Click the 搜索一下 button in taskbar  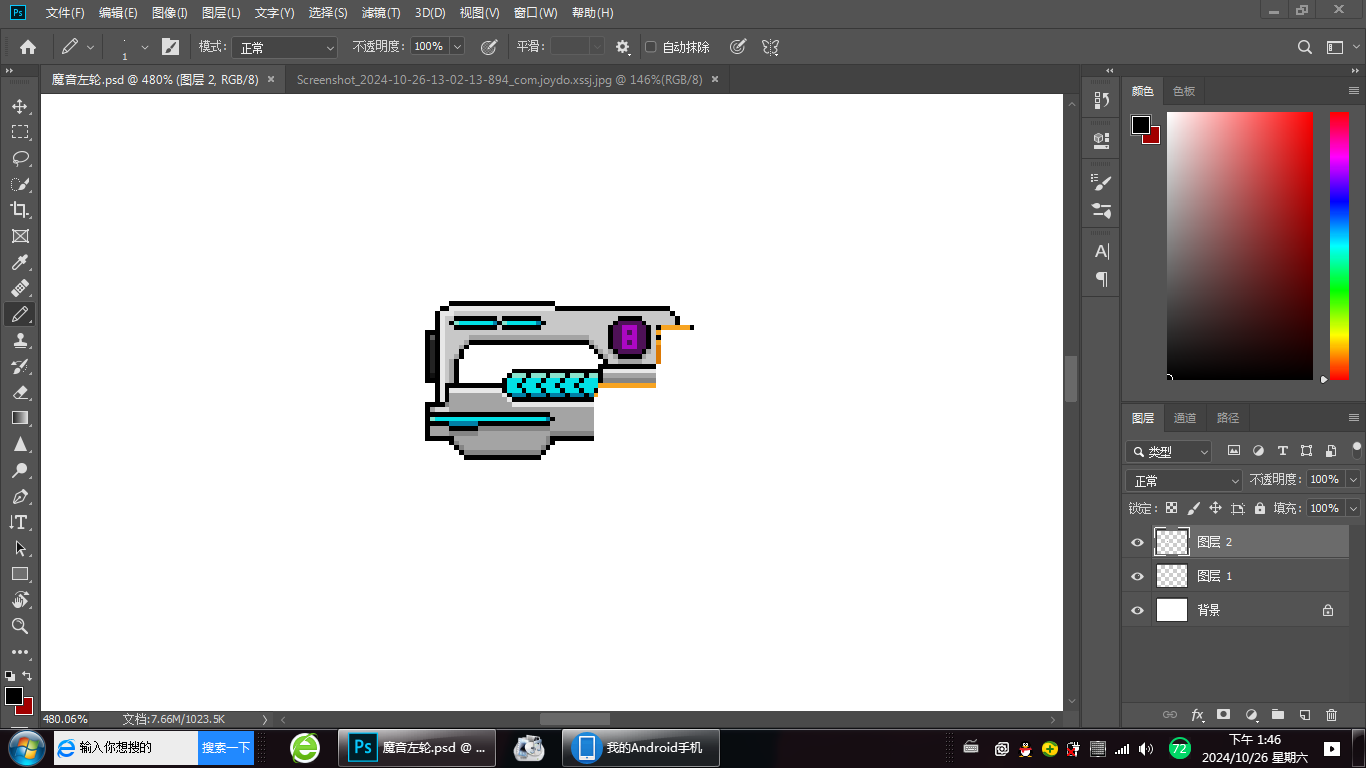pos(226,747)
